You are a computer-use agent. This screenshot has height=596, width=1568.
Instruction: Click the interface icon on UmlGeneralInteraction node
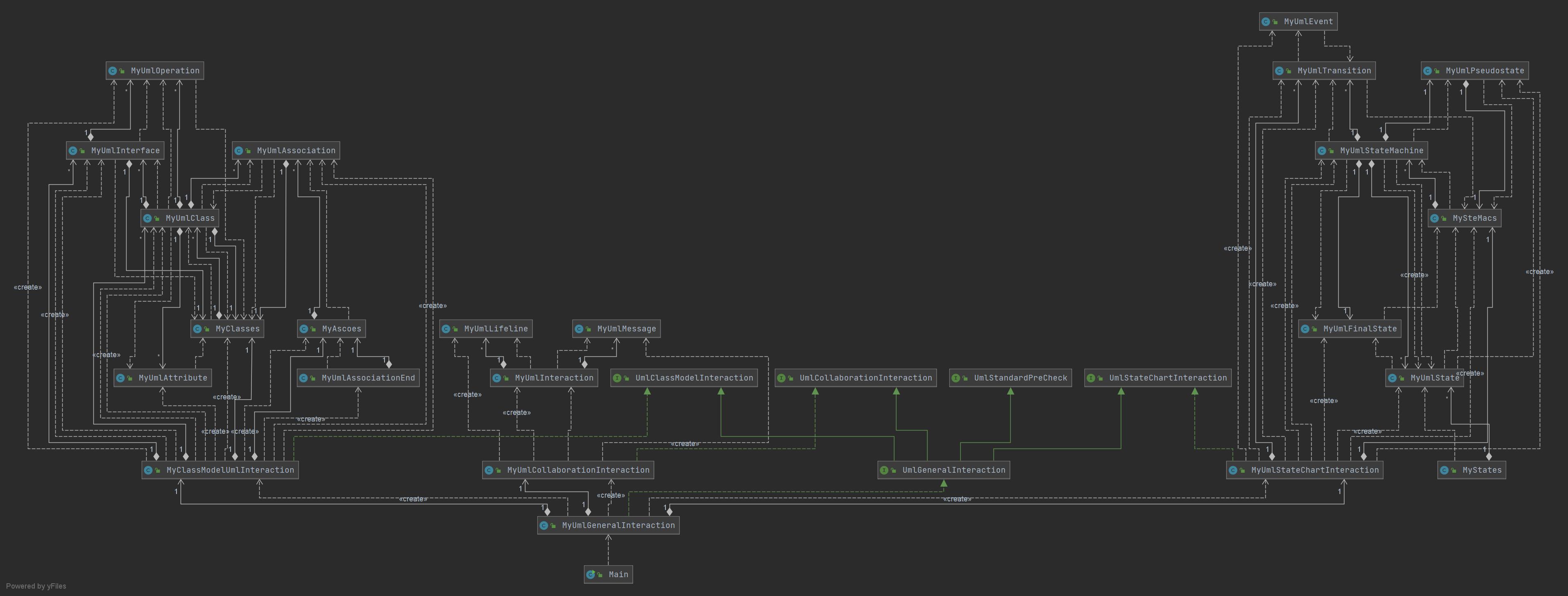pos(885,471)
